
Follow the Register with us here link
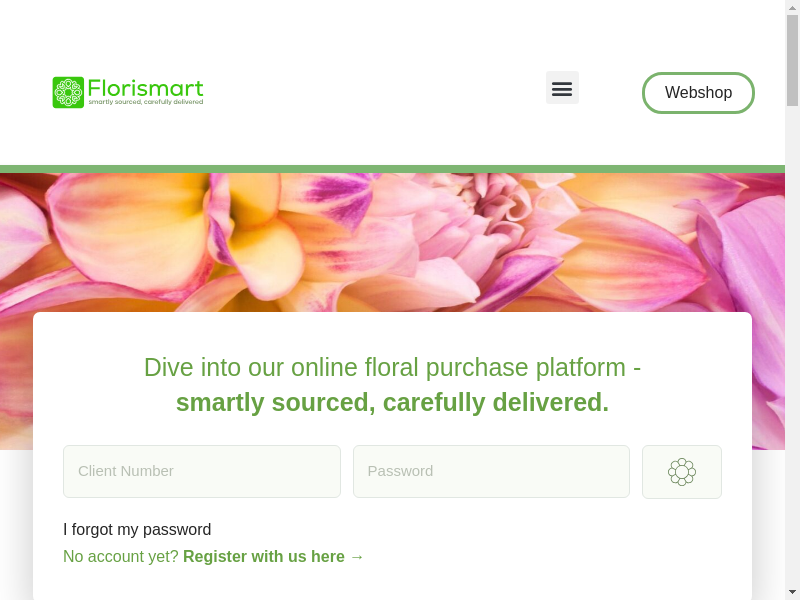click(264, 557)
